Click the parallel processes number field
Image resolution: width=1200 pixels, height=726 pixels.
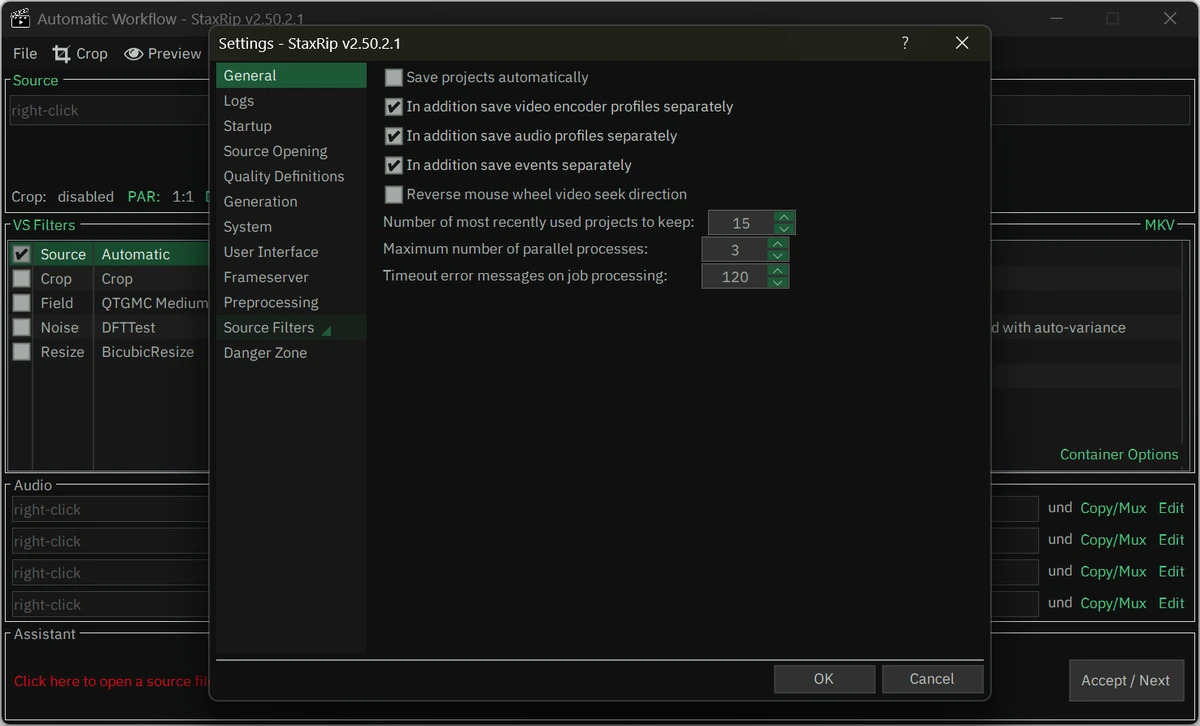coord(736,250)
